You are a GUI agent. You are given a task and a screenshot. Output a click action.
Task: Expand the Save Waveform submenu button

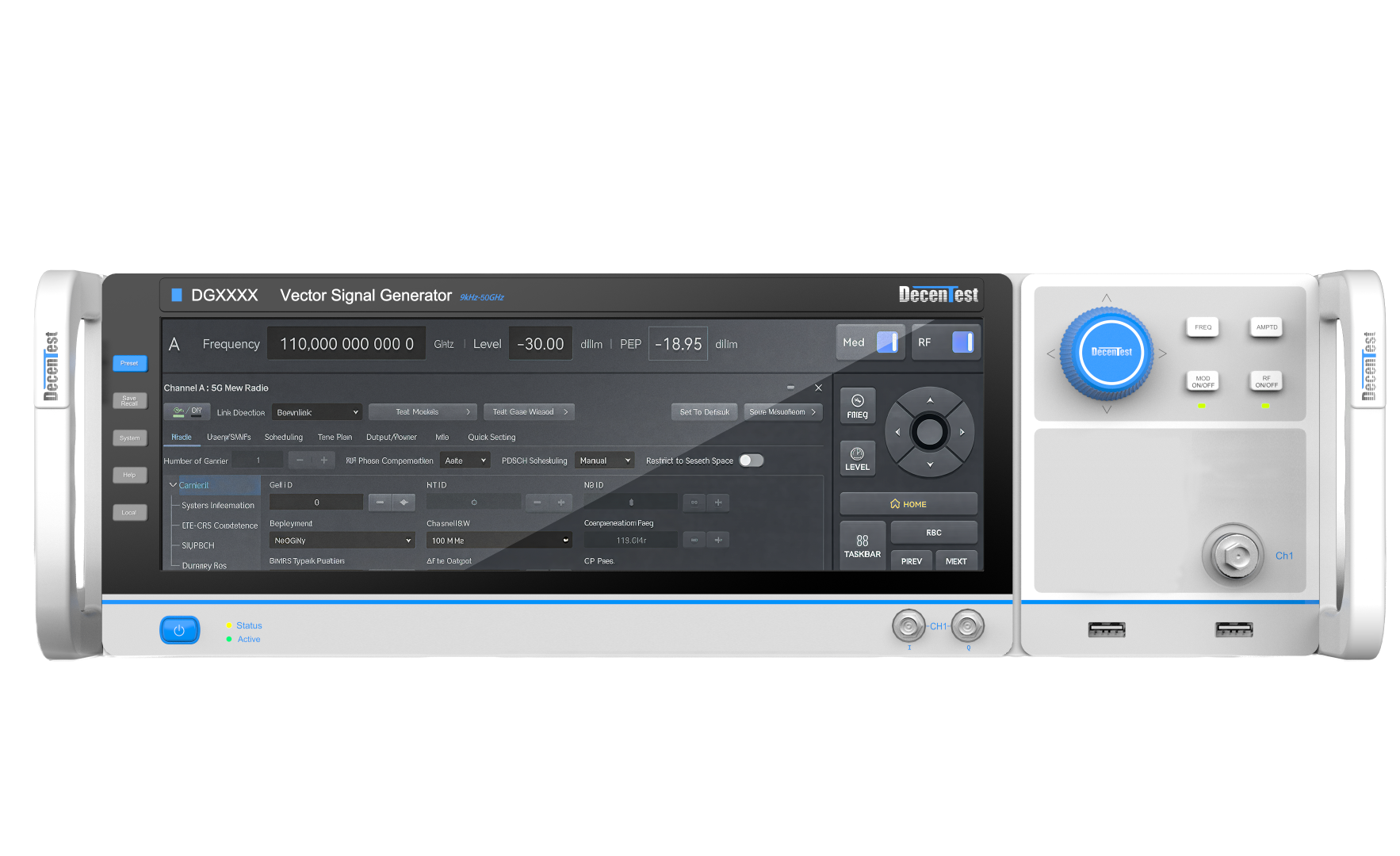tap(783, 412)
